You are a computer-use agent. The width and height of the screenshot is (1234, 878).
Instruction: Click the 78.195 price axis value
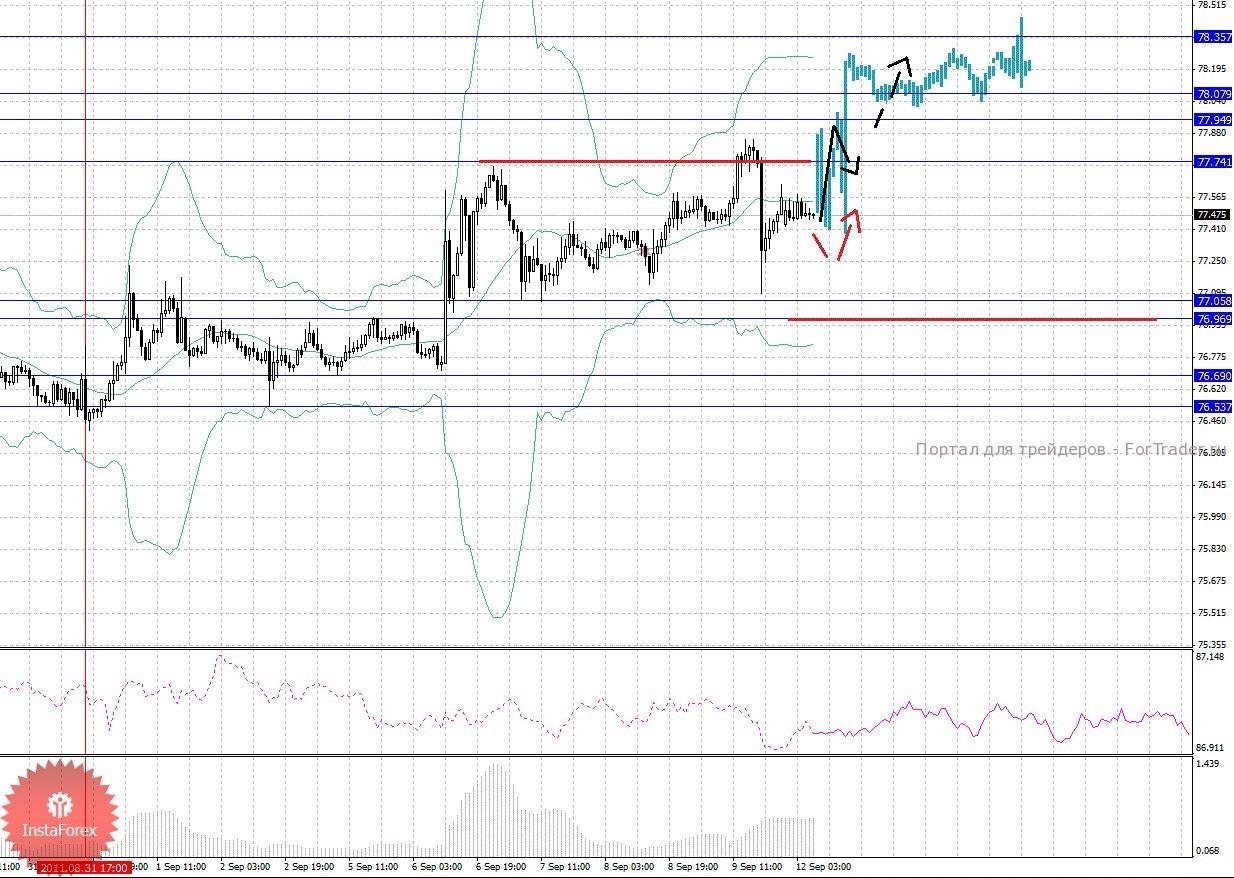coord(1211,69)
